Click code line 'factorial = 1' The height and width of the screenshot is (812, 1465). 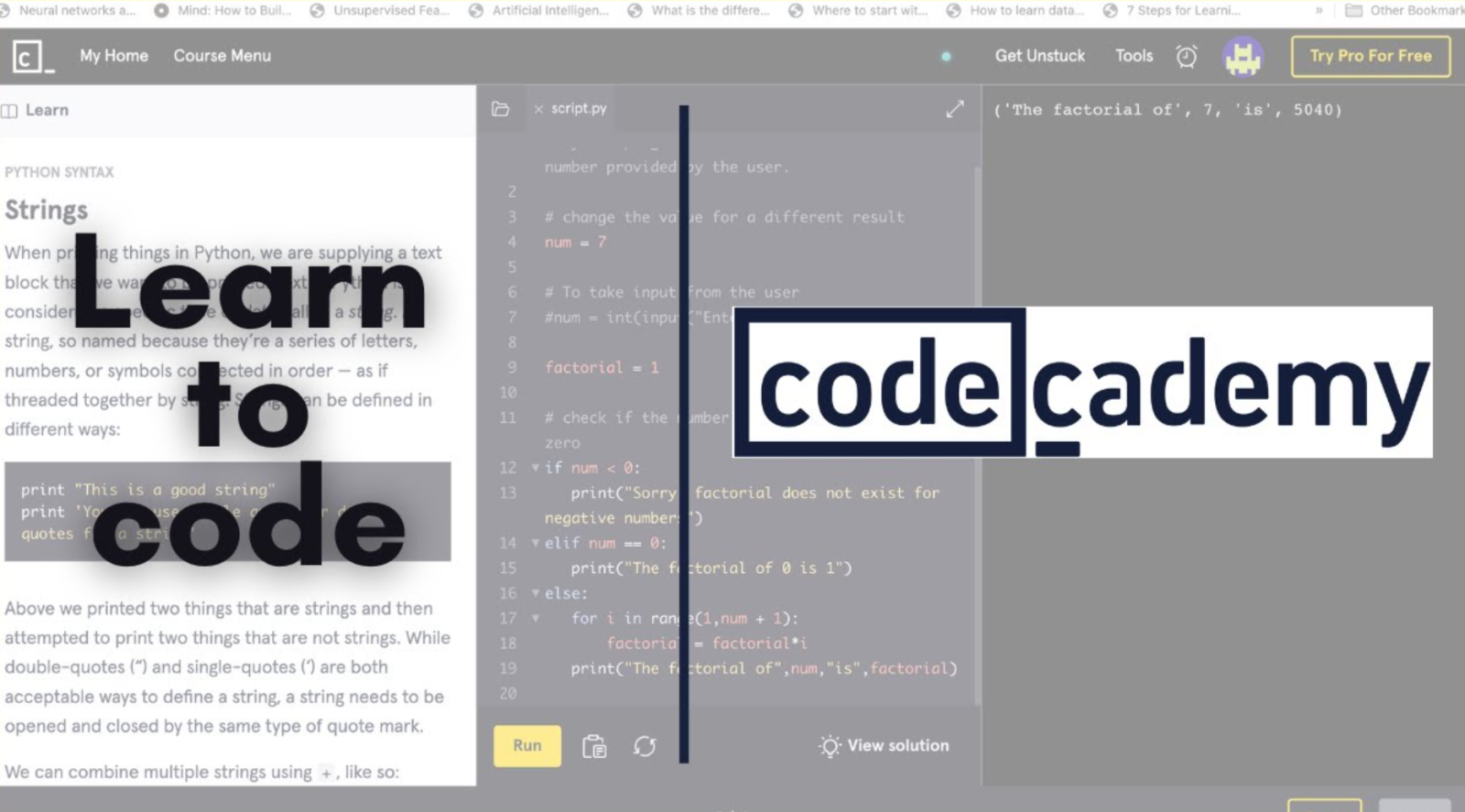click(x=602, y=367)
